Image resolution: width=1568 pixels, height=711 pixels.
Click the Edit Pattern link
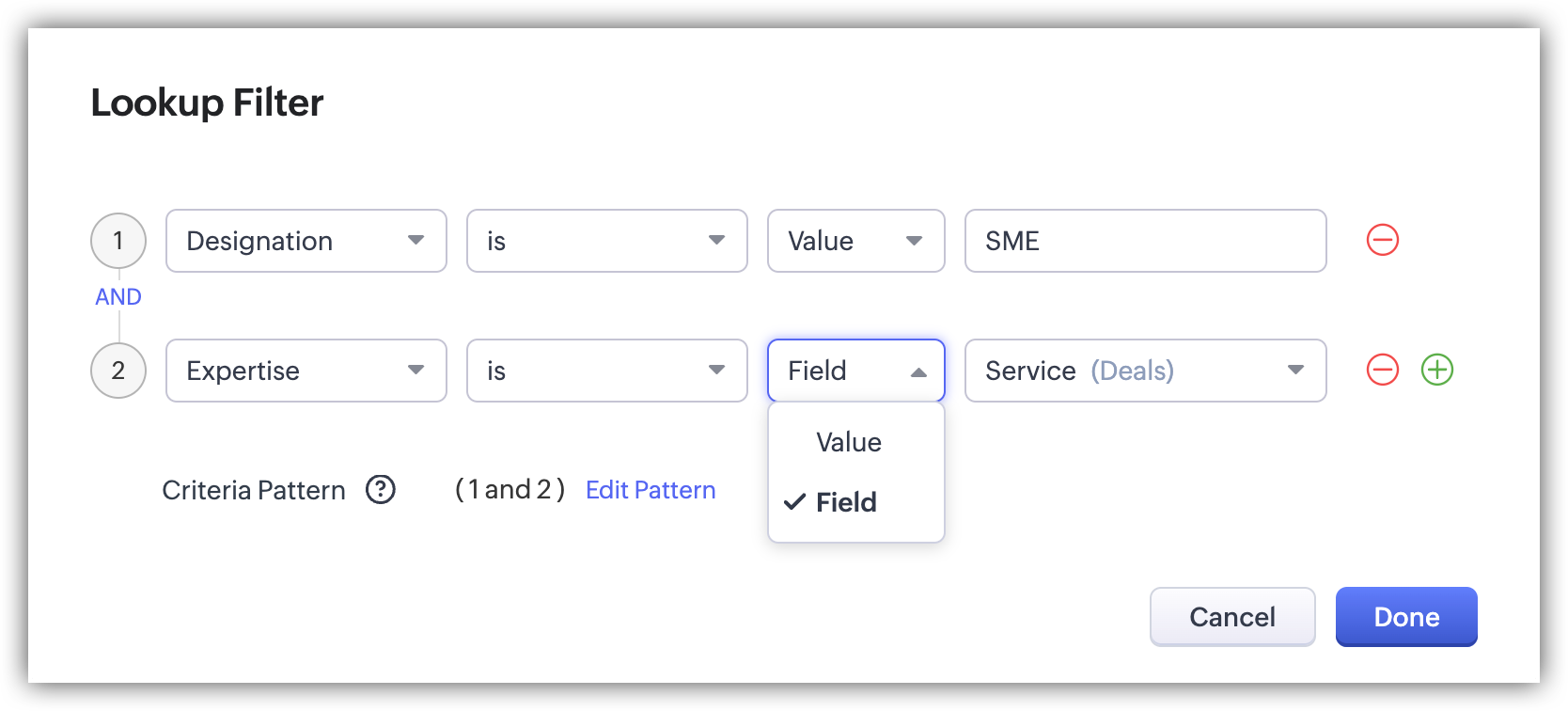651,490
